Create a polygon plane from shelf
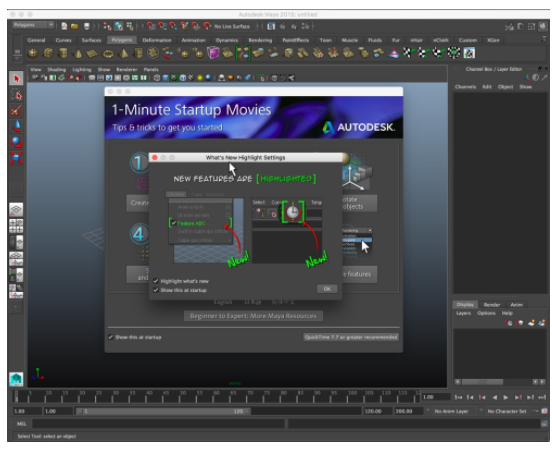This screenshot has height=451, width=552. point(93,53)
